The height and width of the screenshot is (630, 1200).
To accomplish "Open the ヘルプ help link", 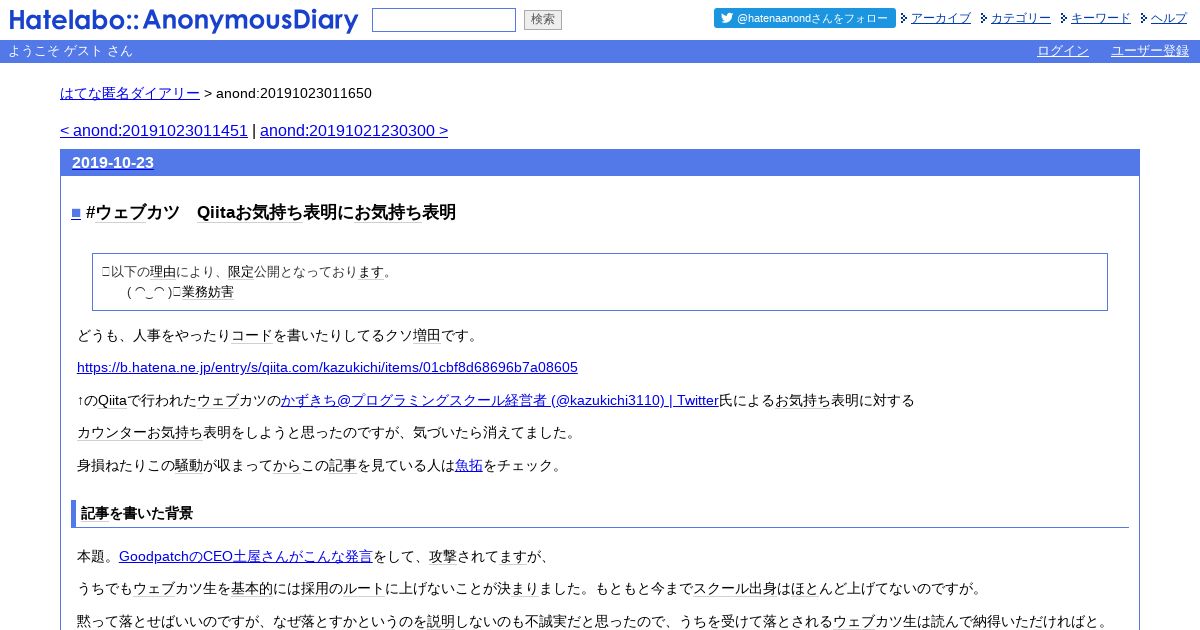I will point(1169,18).
